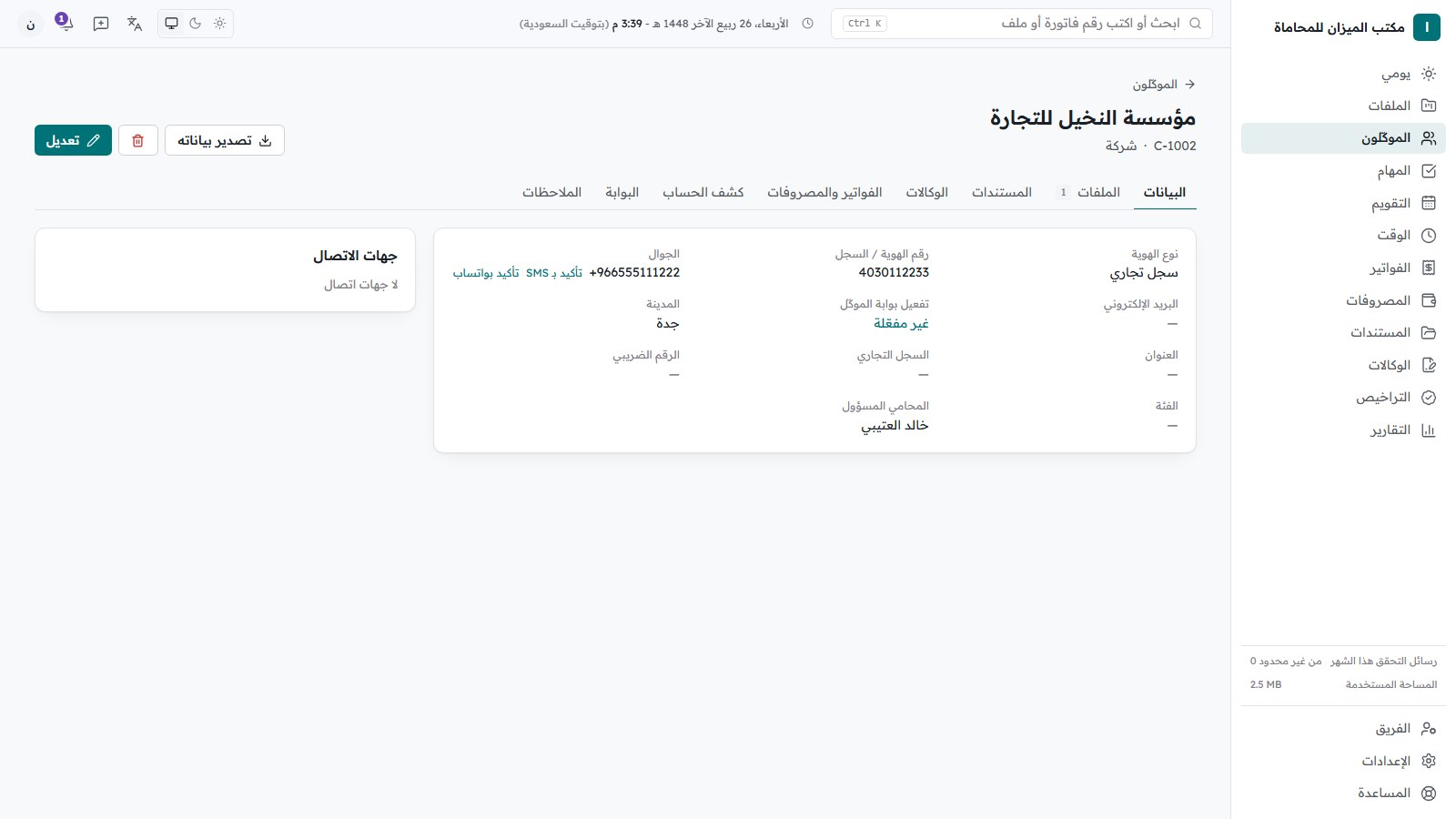Open the الوقت time tracking page
Screen dimensions: 1456x819
(1343, 236)
